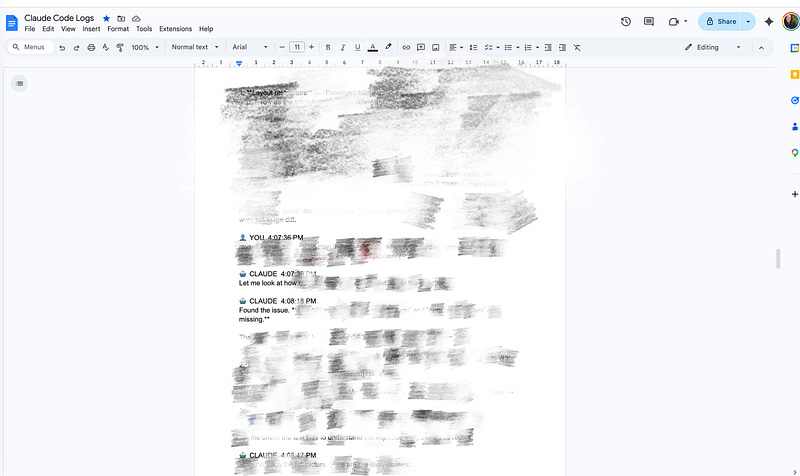This screenshot has width=800, height=476.
Task: Expand the Meet options arrow
Action: tap(686, 21)
